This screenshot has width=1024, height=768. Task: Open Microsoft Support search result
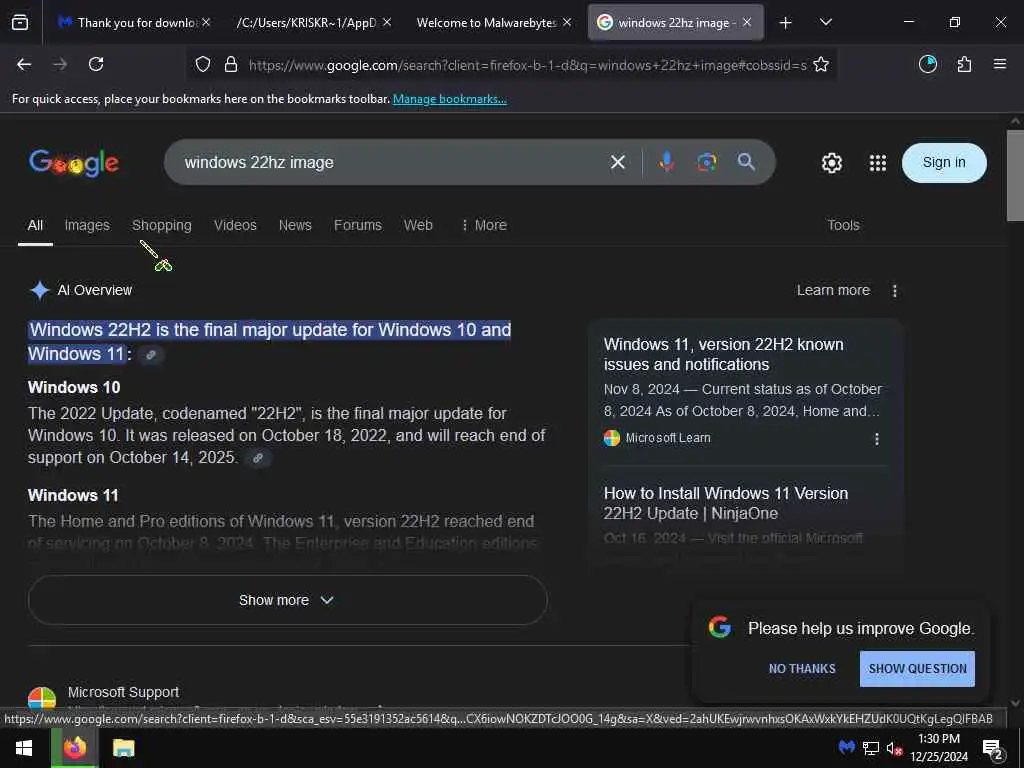click(x=123, y=692)
